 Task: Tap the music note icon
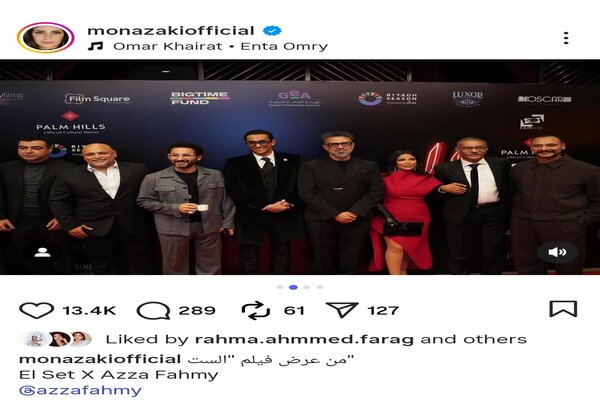tap(96, 46)
